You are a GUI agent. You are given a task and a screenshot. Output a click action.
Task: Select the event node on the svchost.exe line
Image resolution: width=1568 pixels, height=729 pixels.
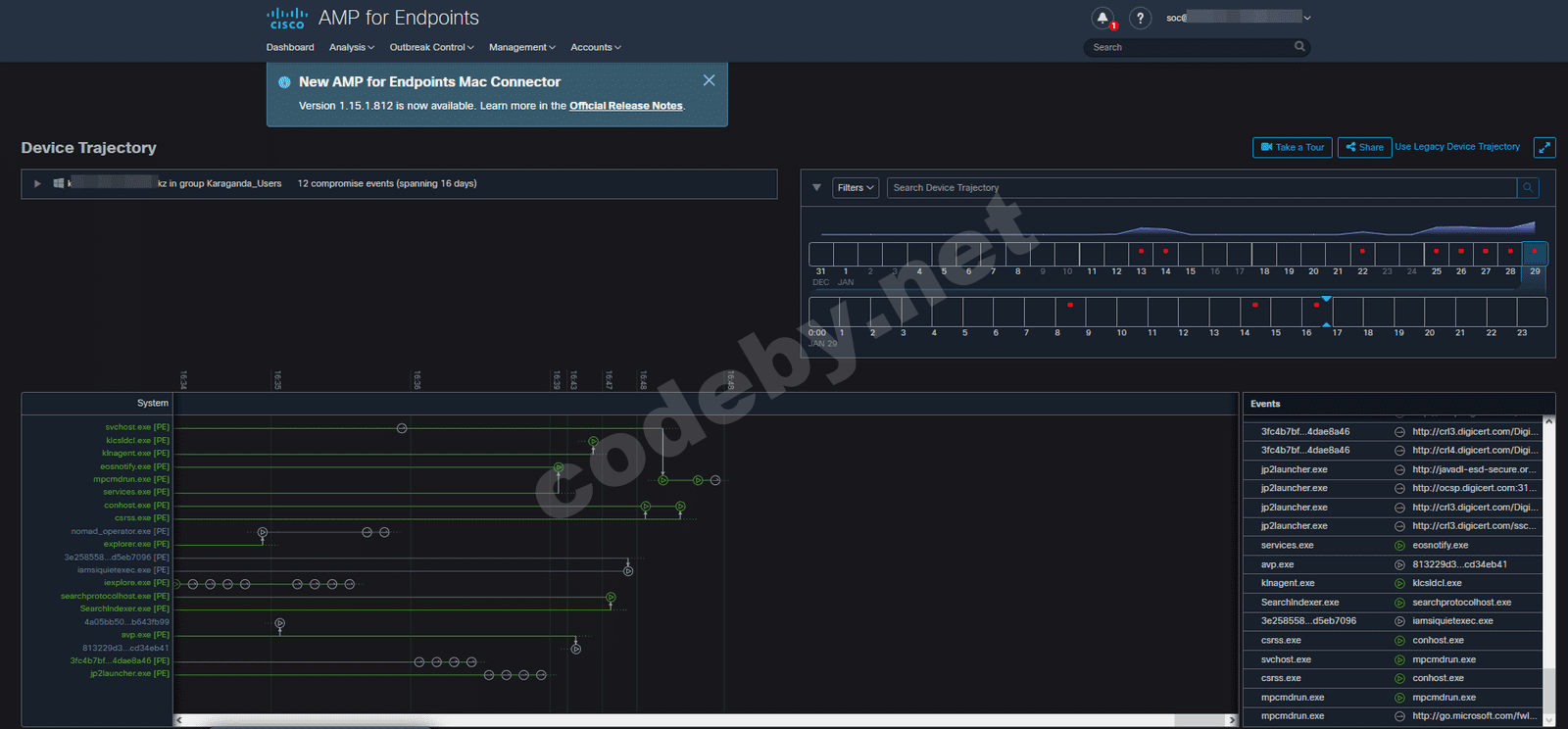[402, 428]
